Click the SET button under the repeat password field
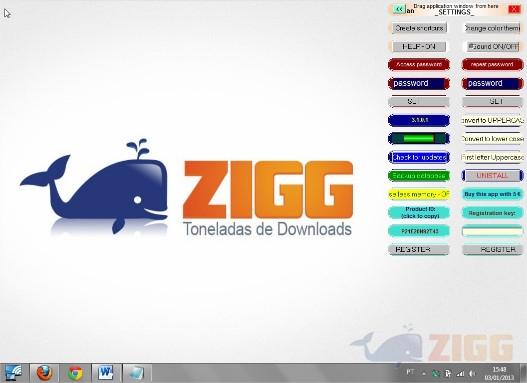Image resolution: width=527 pixels, height=383 pixels. click(x=492, y=101)
